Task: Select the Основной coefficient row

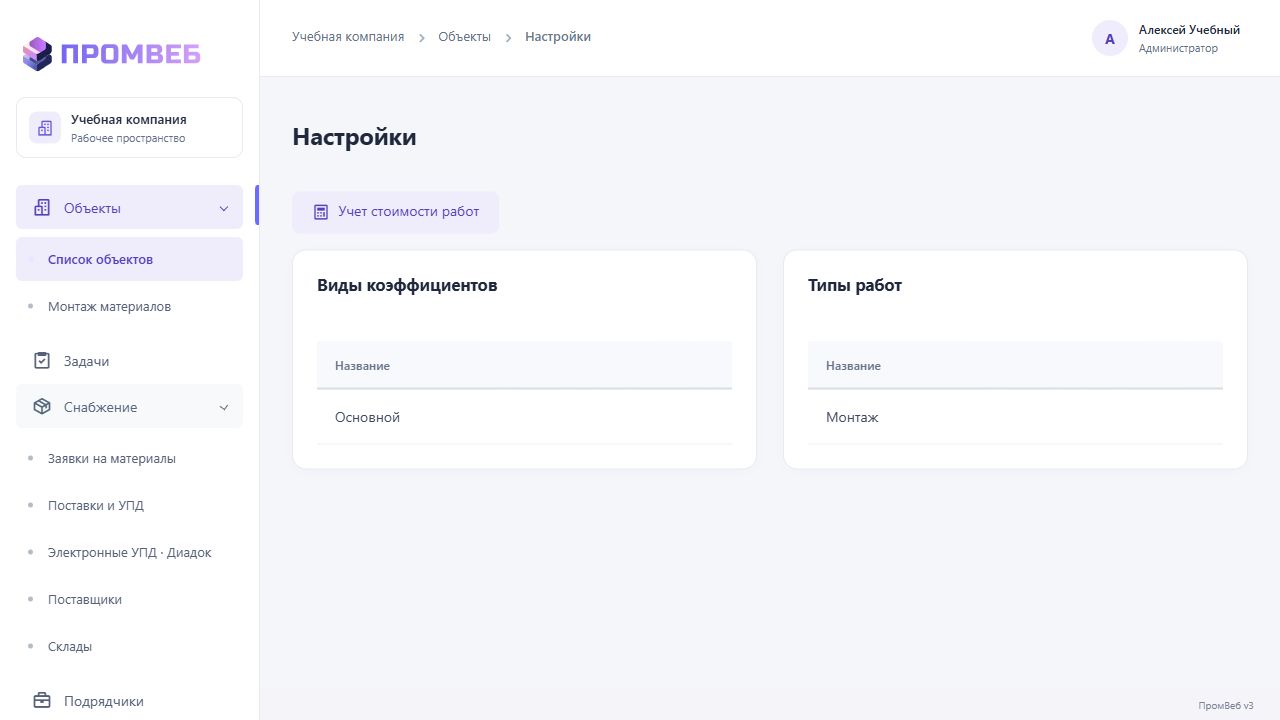Action: [524, 417]
